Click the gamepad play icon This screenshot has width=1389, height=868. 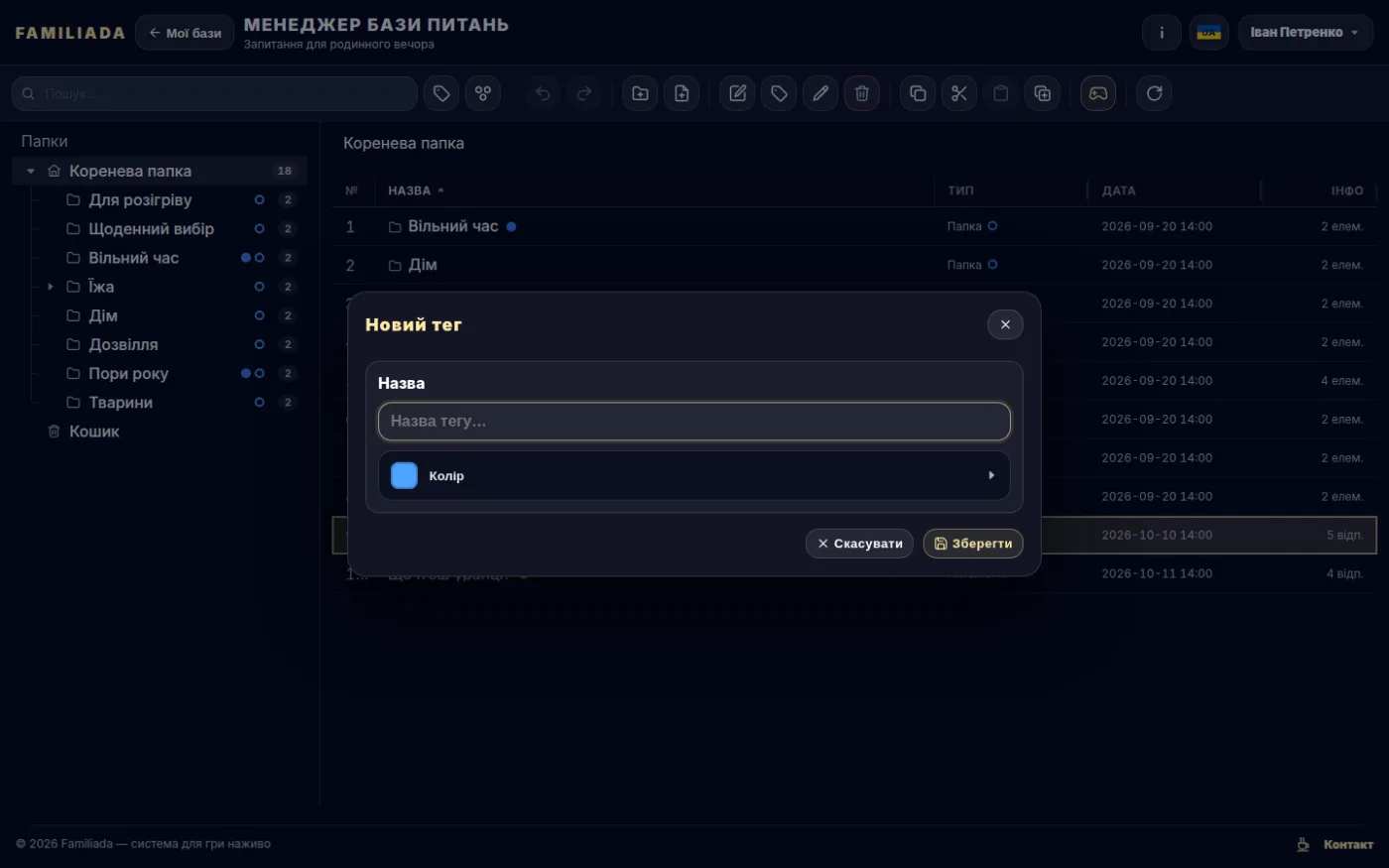coord(1098,93)
